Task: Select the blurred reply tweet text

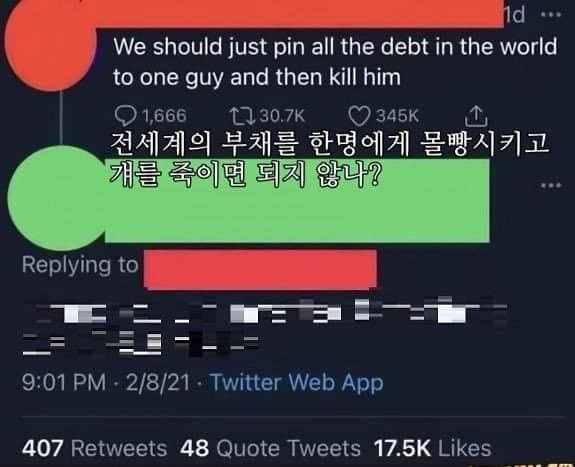Action: [x=265, y=327]
